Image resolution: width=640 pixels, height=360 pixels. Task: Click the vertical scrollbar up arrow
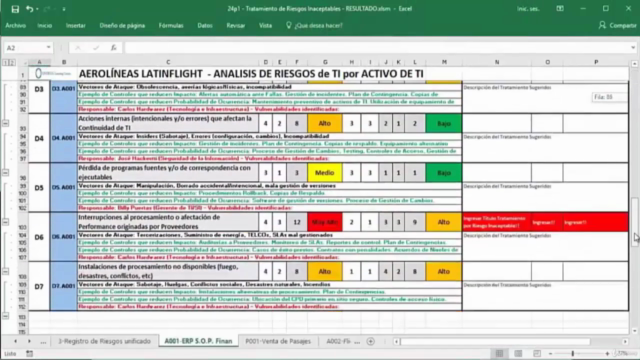pyautogui.click(x=635, y=64)
